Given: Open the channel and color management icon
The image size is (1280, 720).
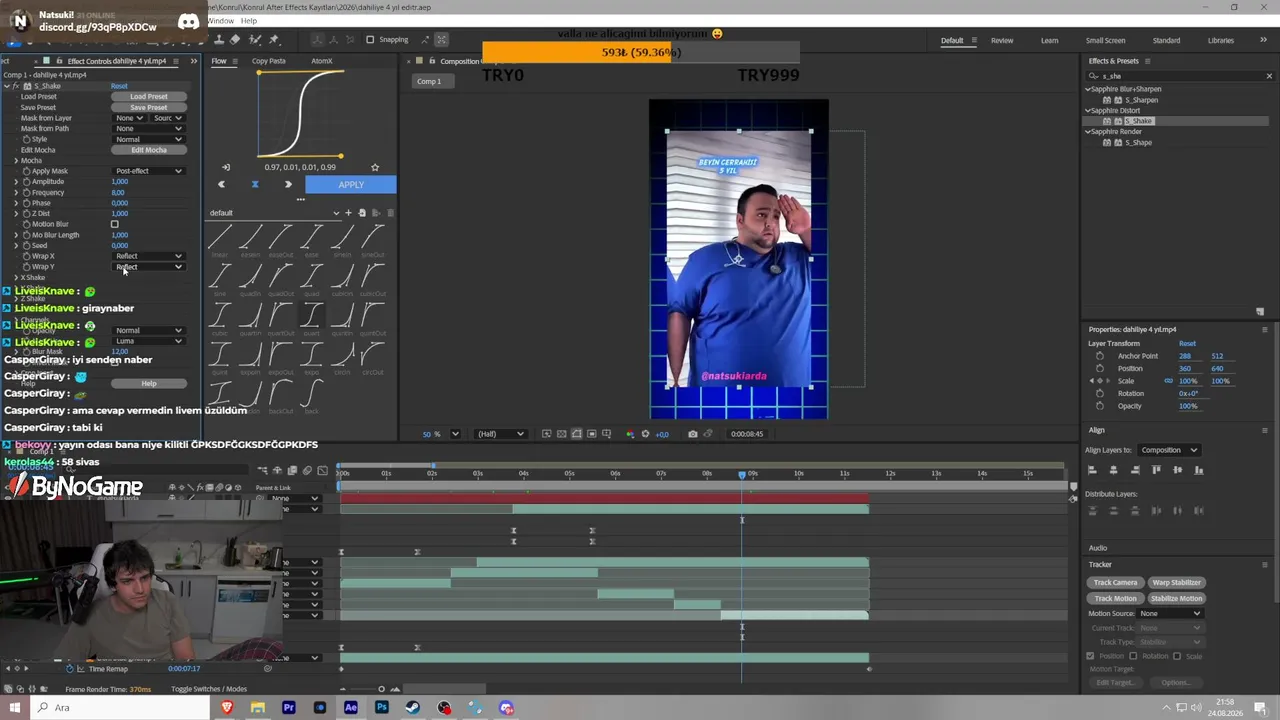Looking at the screenshot, I should tap(629, 434).
